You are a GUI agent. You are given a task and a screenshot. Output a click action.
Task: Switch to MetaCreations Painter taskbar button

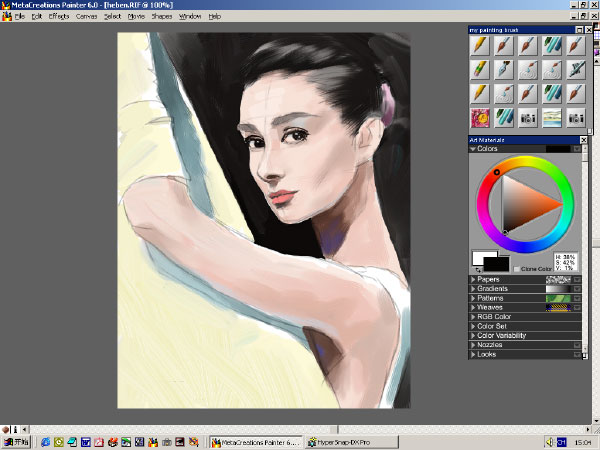tap(256, 442)
